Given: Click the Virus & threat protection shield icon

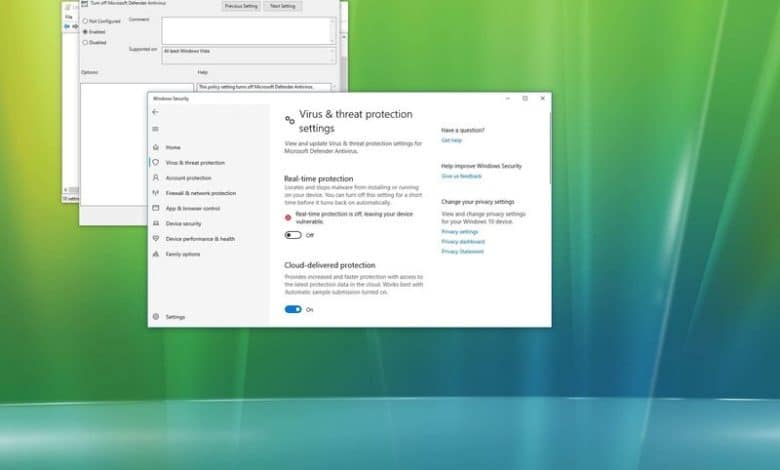Looking at the screenshot, I should pos(156,163).
